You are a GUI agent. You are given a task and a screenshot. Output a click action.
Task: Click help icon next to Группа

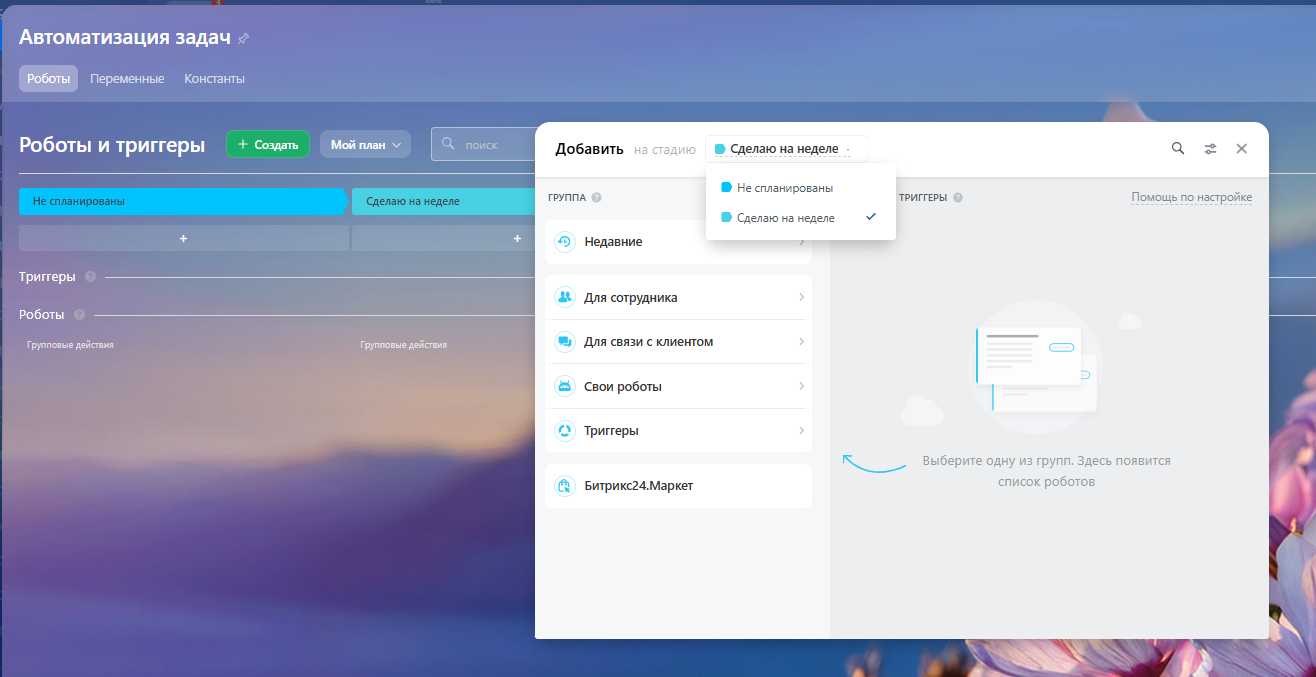tap(596, 198)
